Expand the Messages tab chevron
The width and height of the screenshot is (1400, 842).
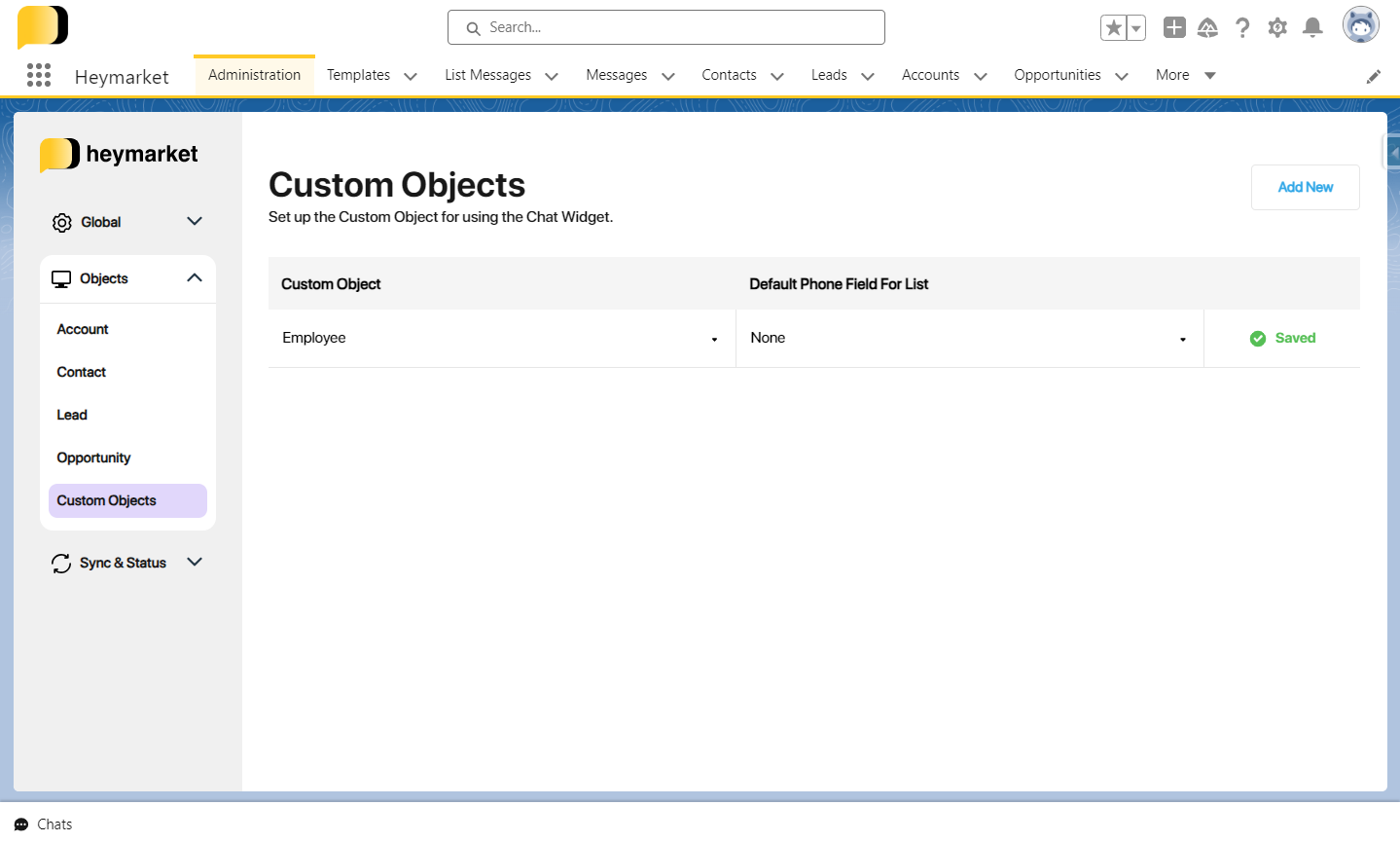tap(668, 76)
